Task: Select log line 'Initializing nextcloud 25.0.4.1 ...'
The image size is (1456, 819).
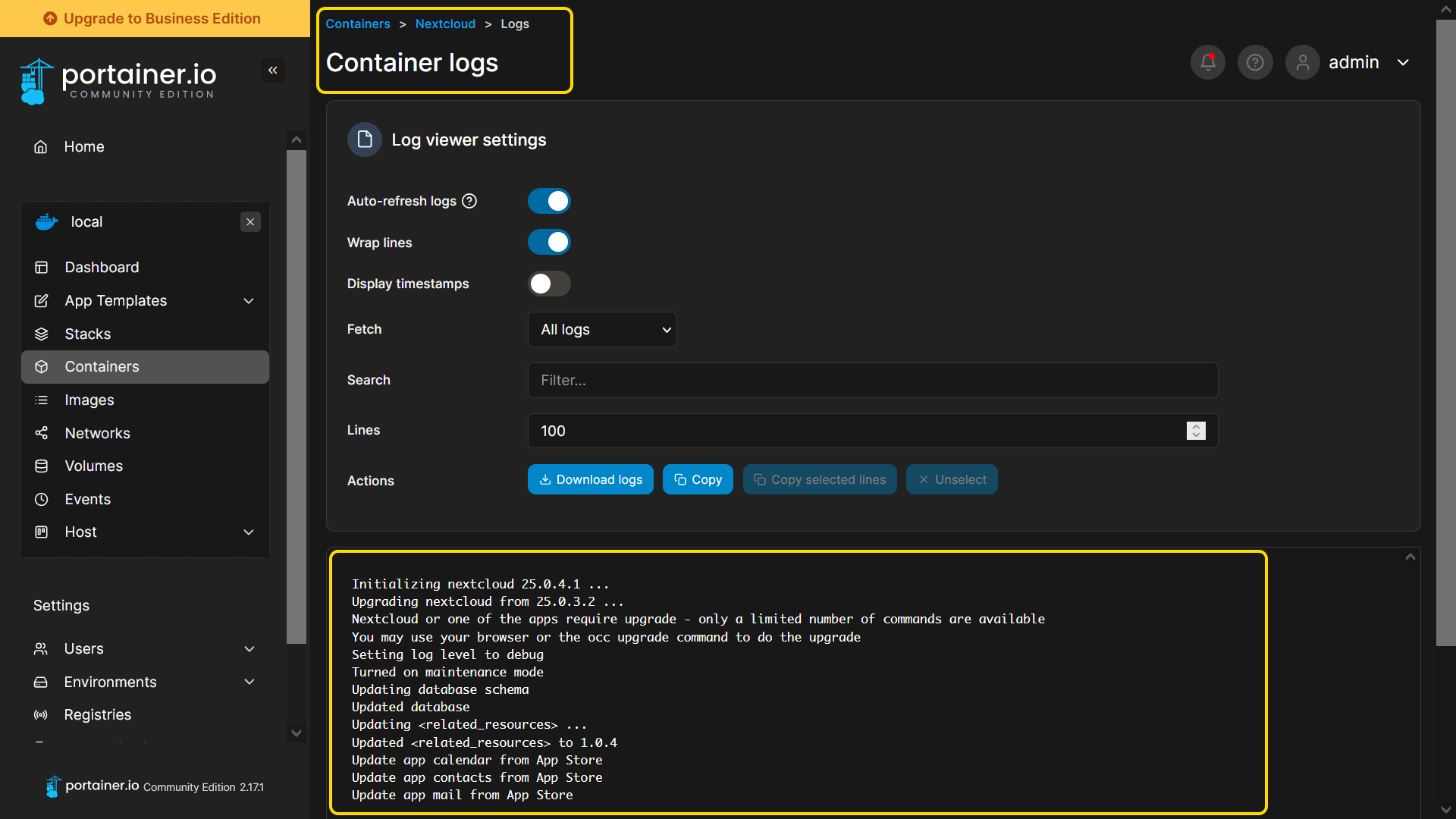Action: tap(480, 584)
